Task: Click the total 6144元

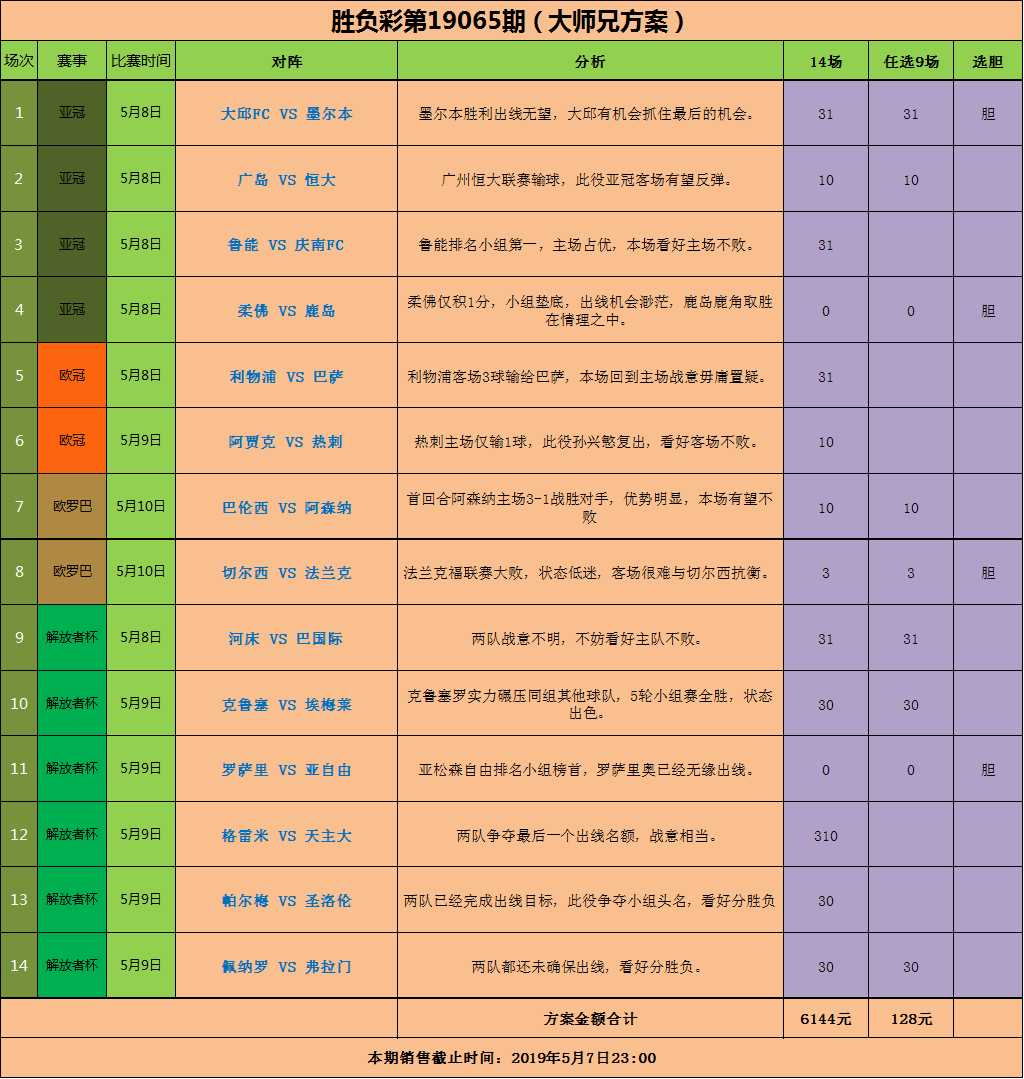Action: [x=826, y=1019]
